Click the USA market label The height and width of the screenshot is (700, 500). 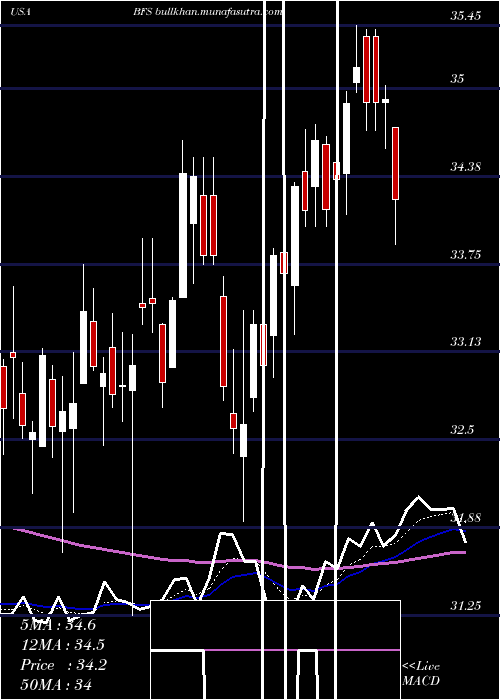(21, 12)
